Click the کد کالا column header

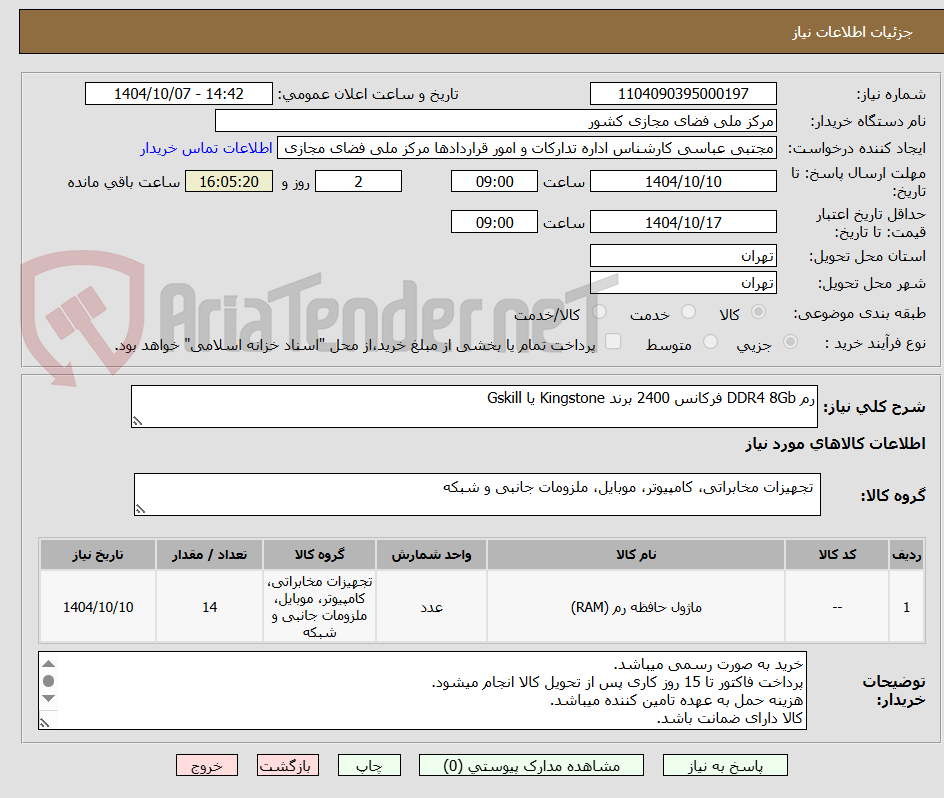[837, 555]
